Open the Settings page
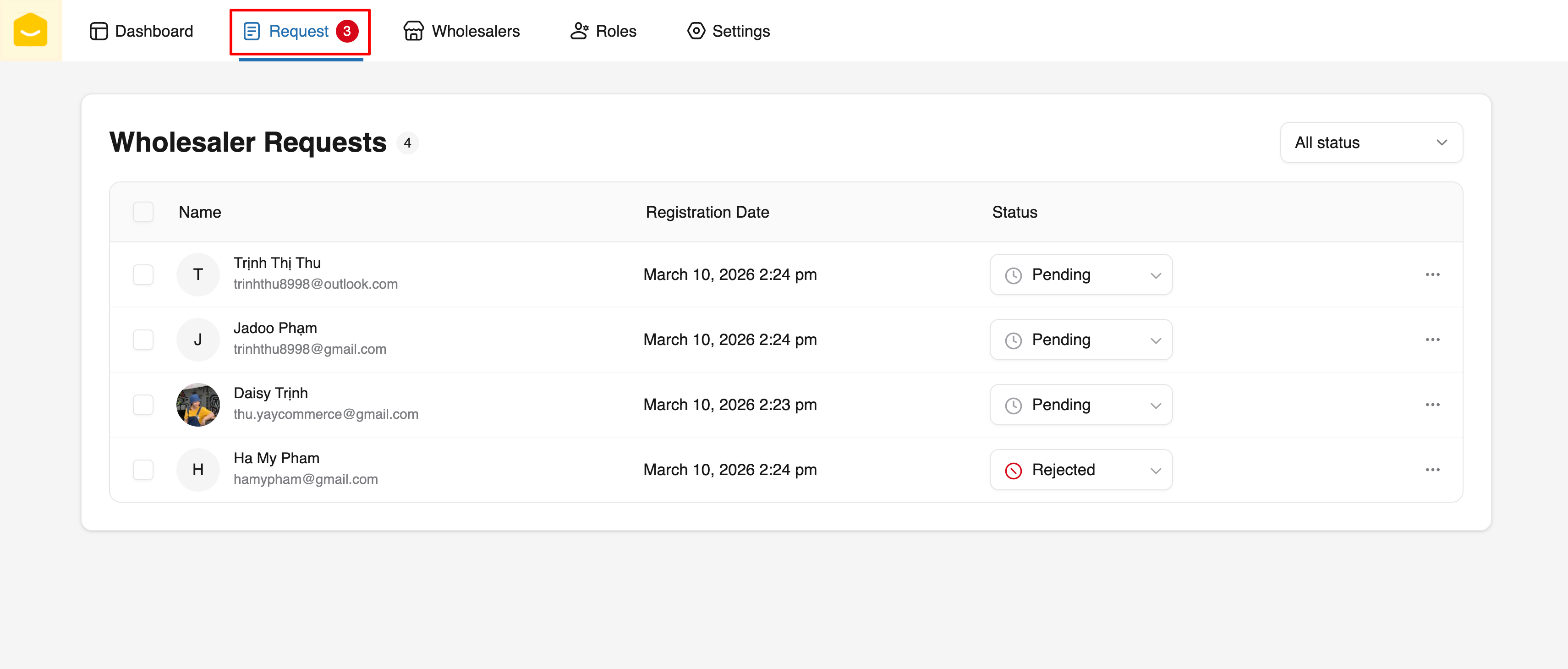The height and width of the screenshot is (669, 1568). click(x=728, y=31)
